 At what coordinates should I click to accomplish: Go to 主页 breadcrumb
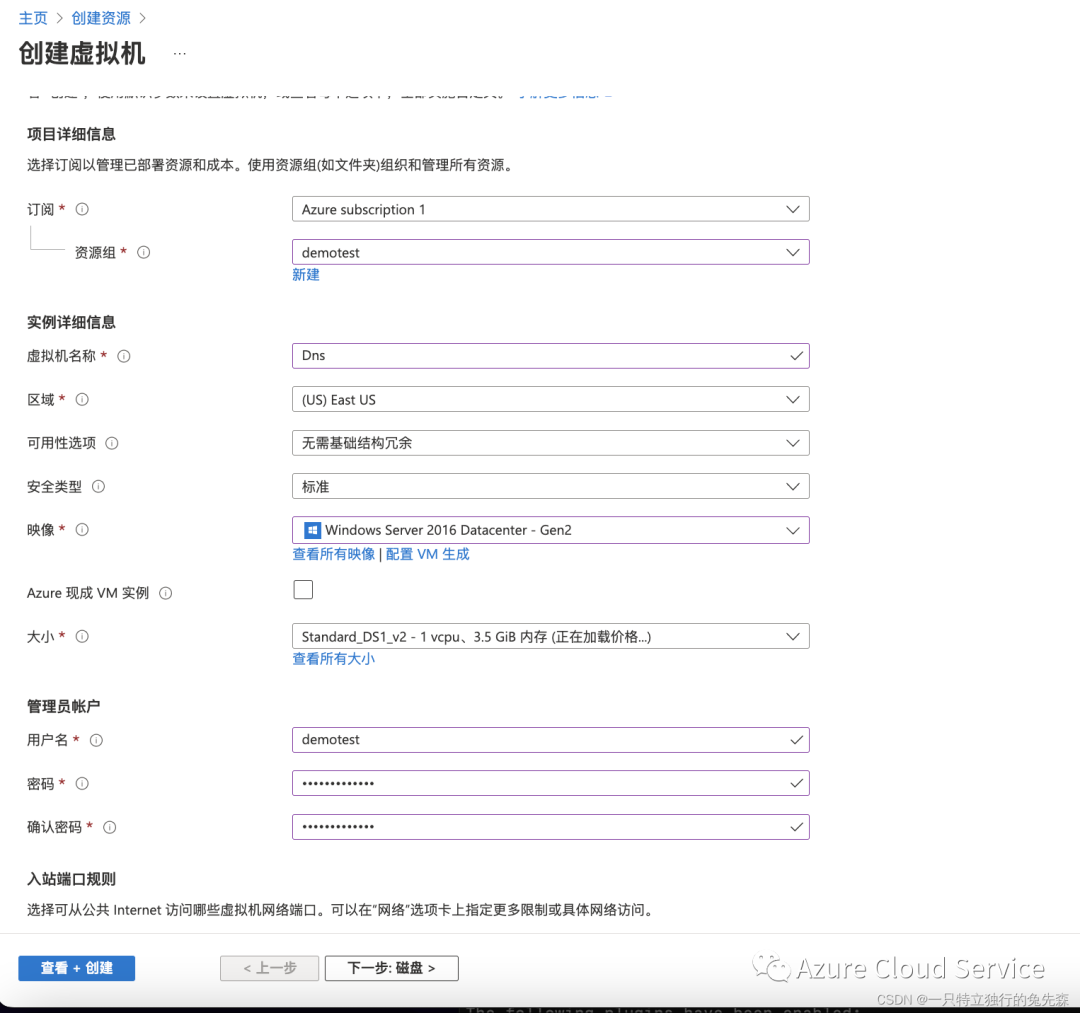[33, 18]
